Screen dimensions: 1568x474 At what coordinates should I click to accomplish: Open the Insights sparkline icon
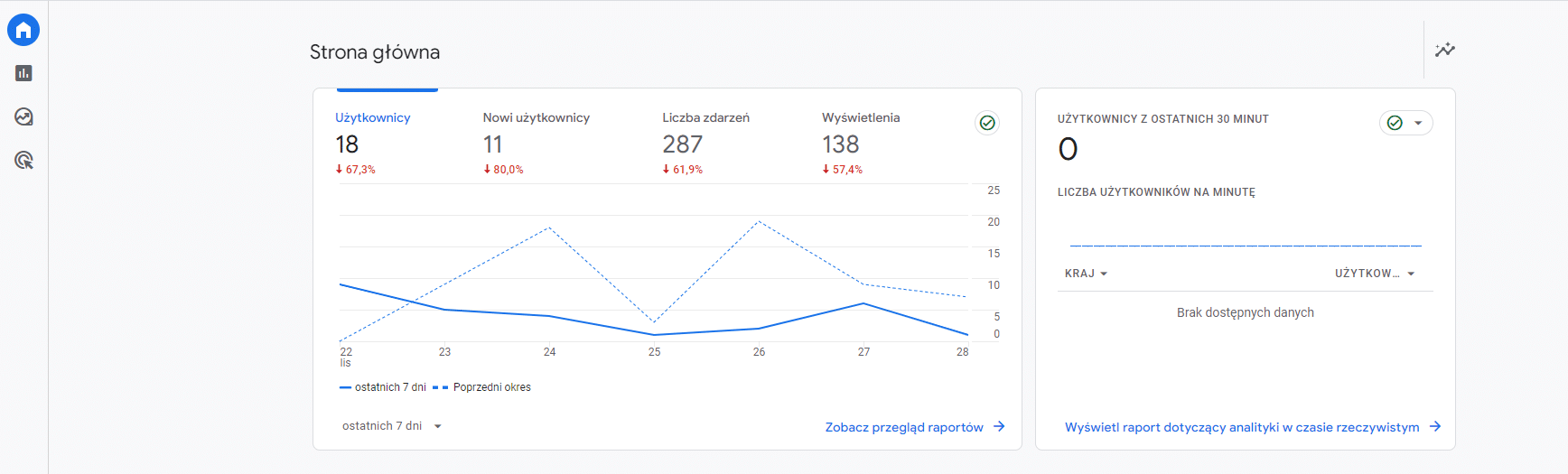click(x=1445, y=50)
